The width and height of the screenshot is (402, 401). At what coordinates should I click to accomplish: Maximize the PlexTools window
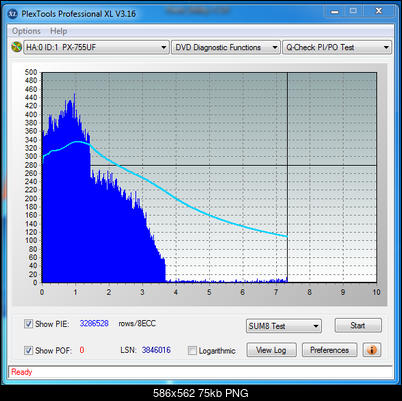click(x=353, y=11)
